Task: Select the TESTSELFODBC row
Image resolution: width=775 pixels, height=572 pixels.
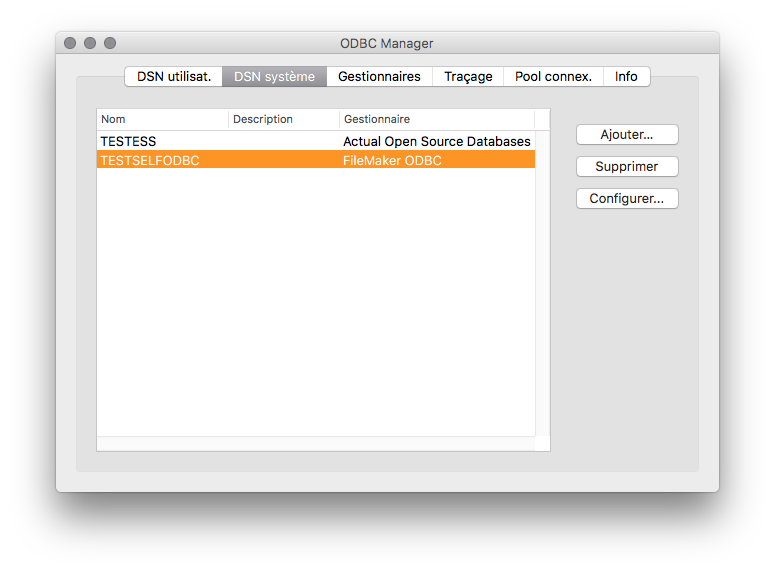Action: [316, 160]
